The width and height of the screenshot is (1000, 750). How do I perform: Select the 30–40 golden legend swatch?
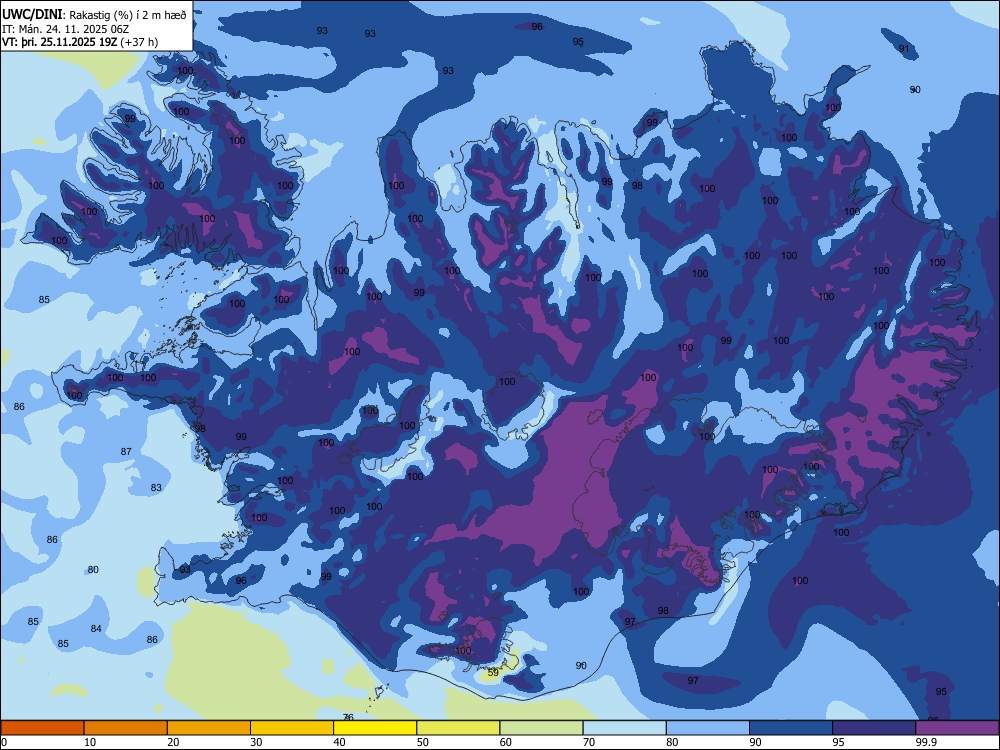(292, 727)
